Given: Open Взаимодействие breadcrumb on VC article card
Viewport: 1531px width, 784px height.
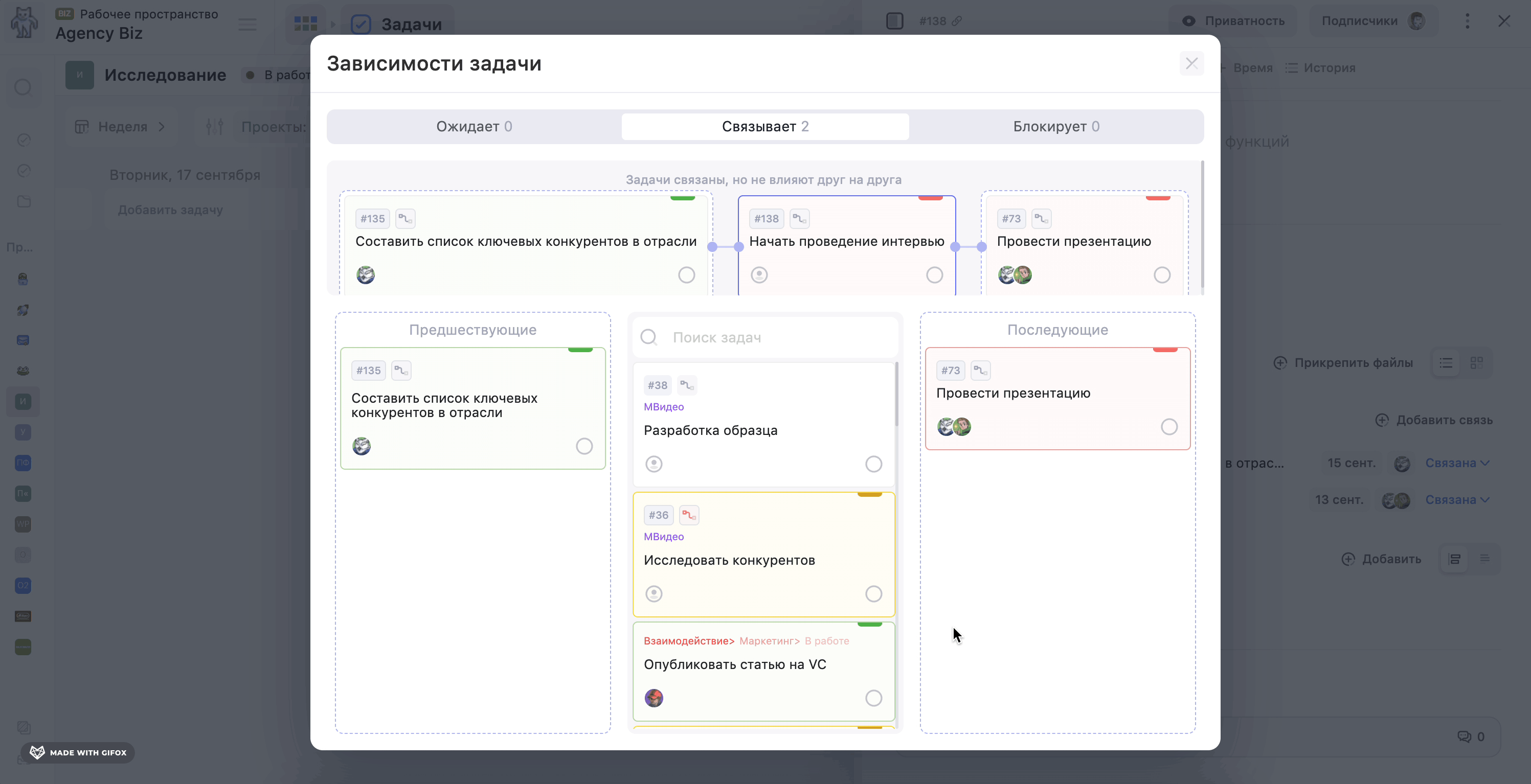Looking at the screenshot, I should tap(689, 641).
